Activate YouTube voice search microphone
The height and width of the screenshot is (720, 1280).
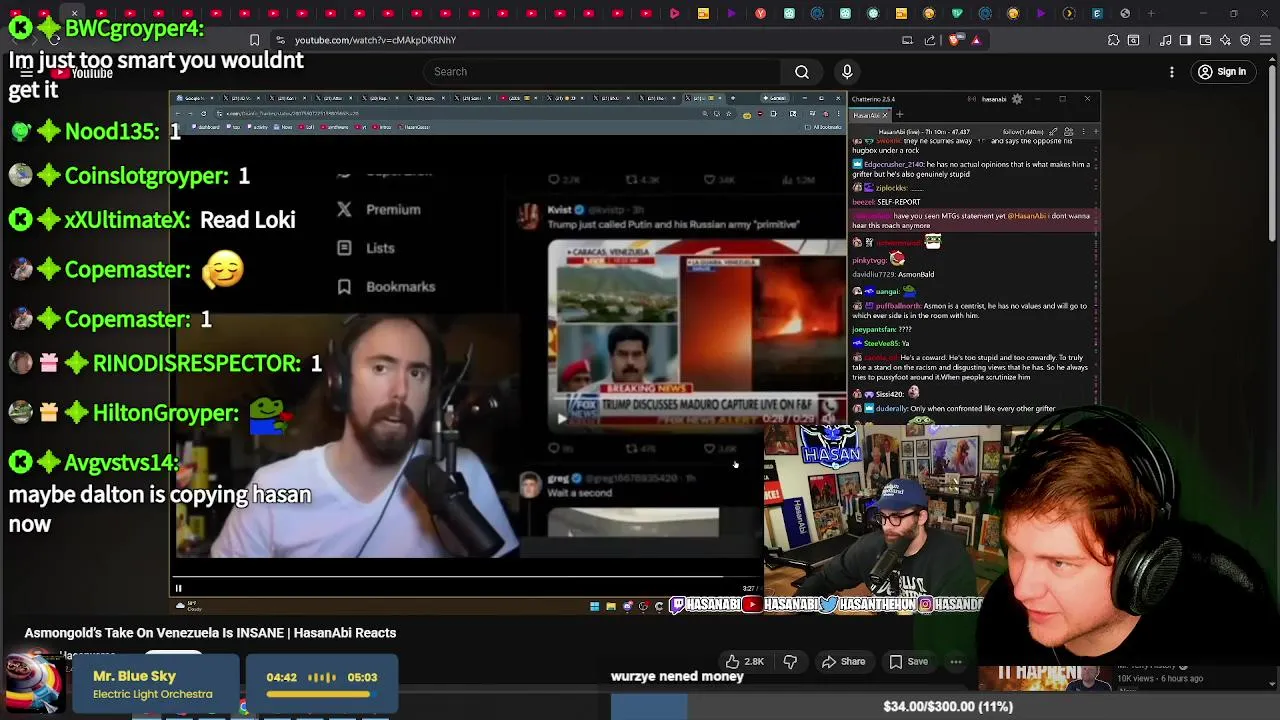(847, 72)
